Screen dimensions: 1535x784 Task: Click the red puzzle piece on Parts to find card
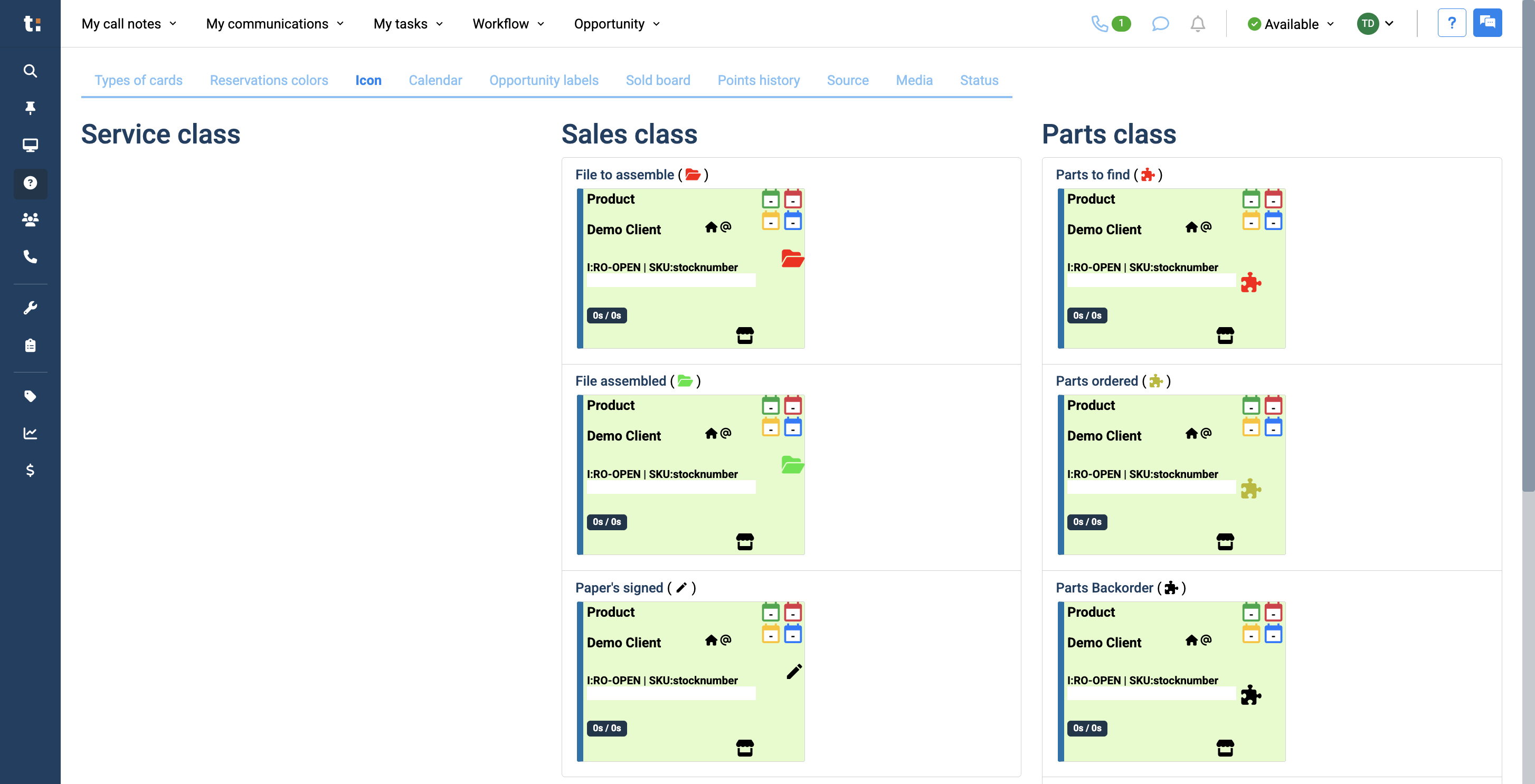[x=1252, y=282]
